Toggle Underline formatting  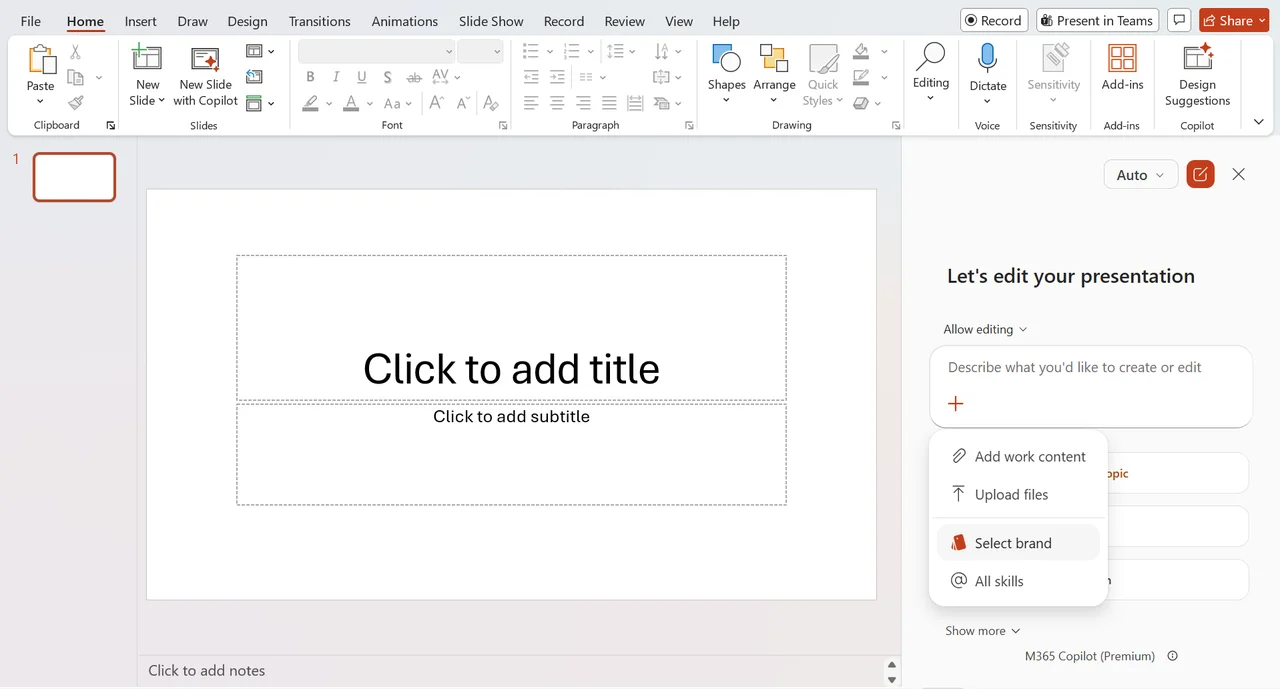coord(361,77)
